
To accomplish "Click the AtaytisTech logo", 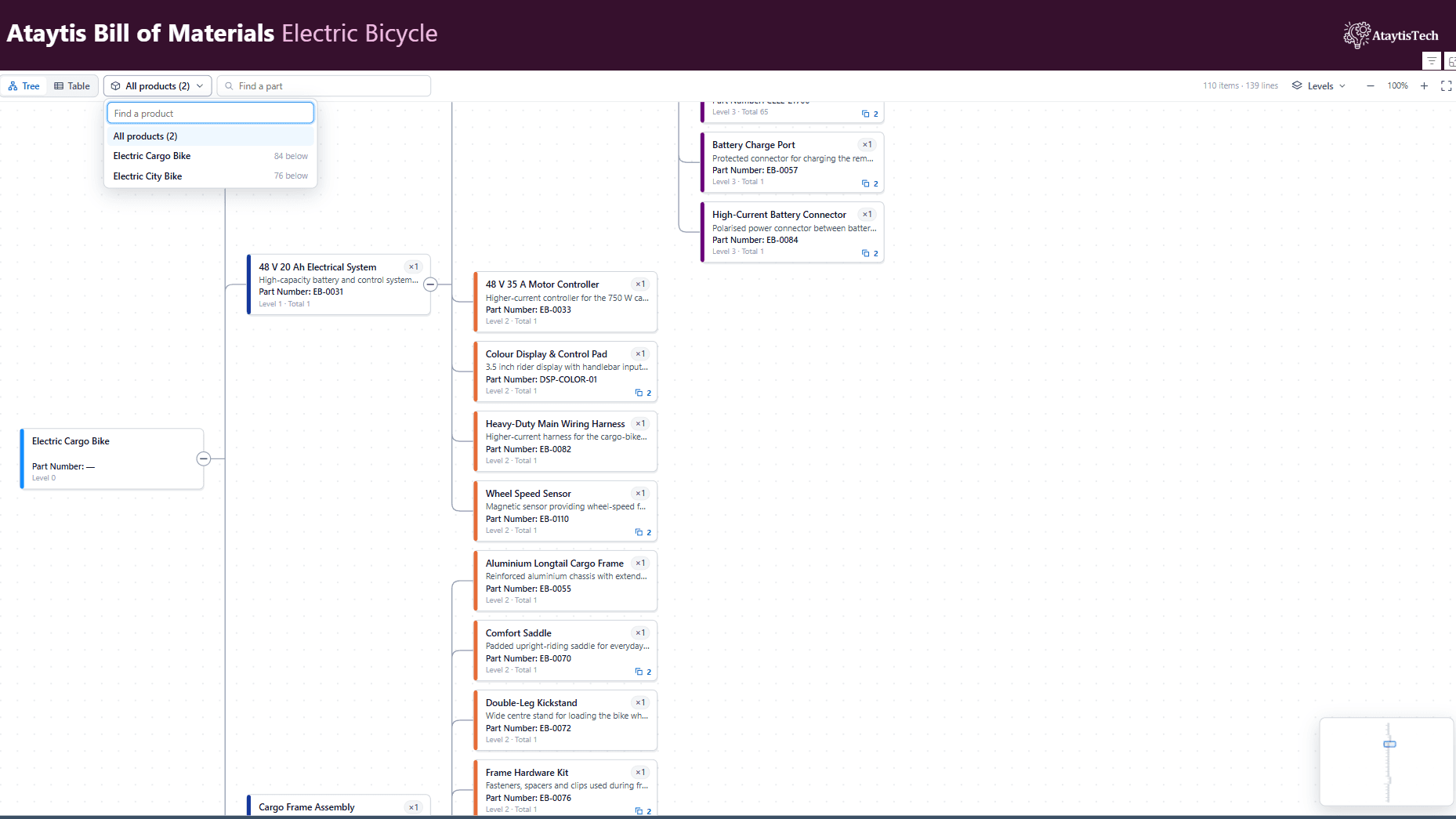I will coord(1391,35).
